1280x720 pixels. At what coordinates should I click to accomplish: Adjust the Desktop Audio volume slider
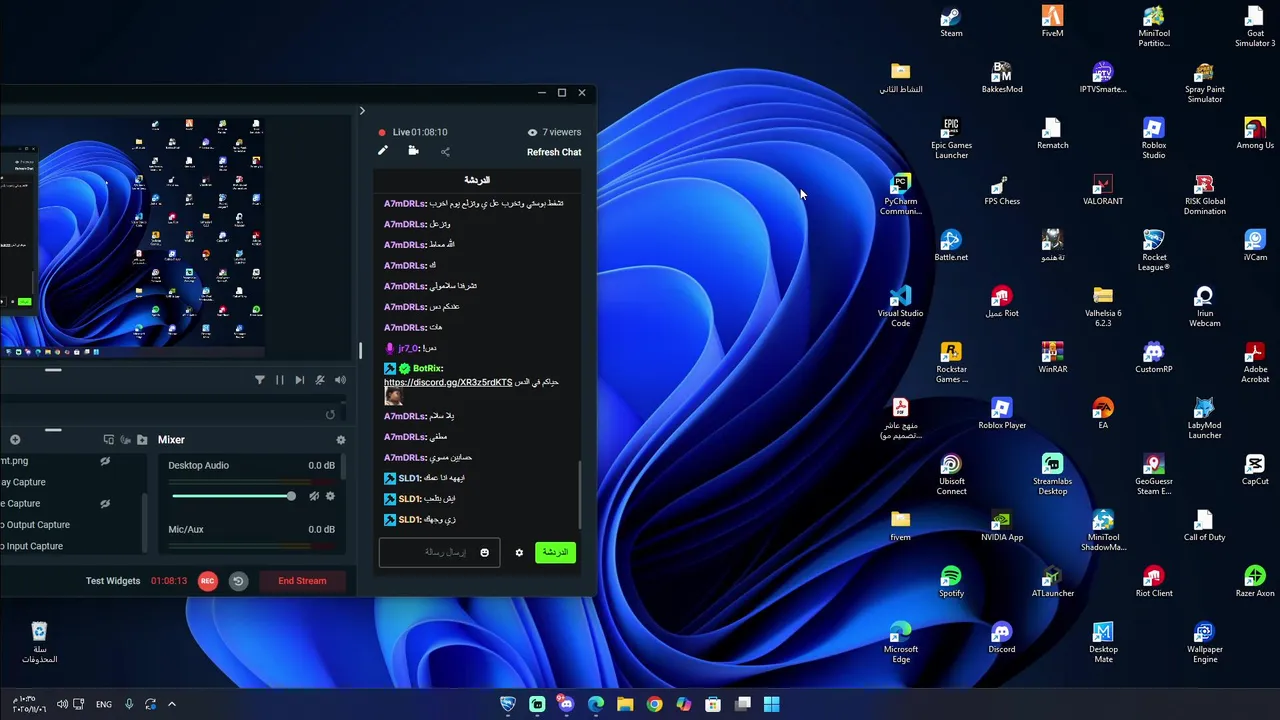coord(233,496)
